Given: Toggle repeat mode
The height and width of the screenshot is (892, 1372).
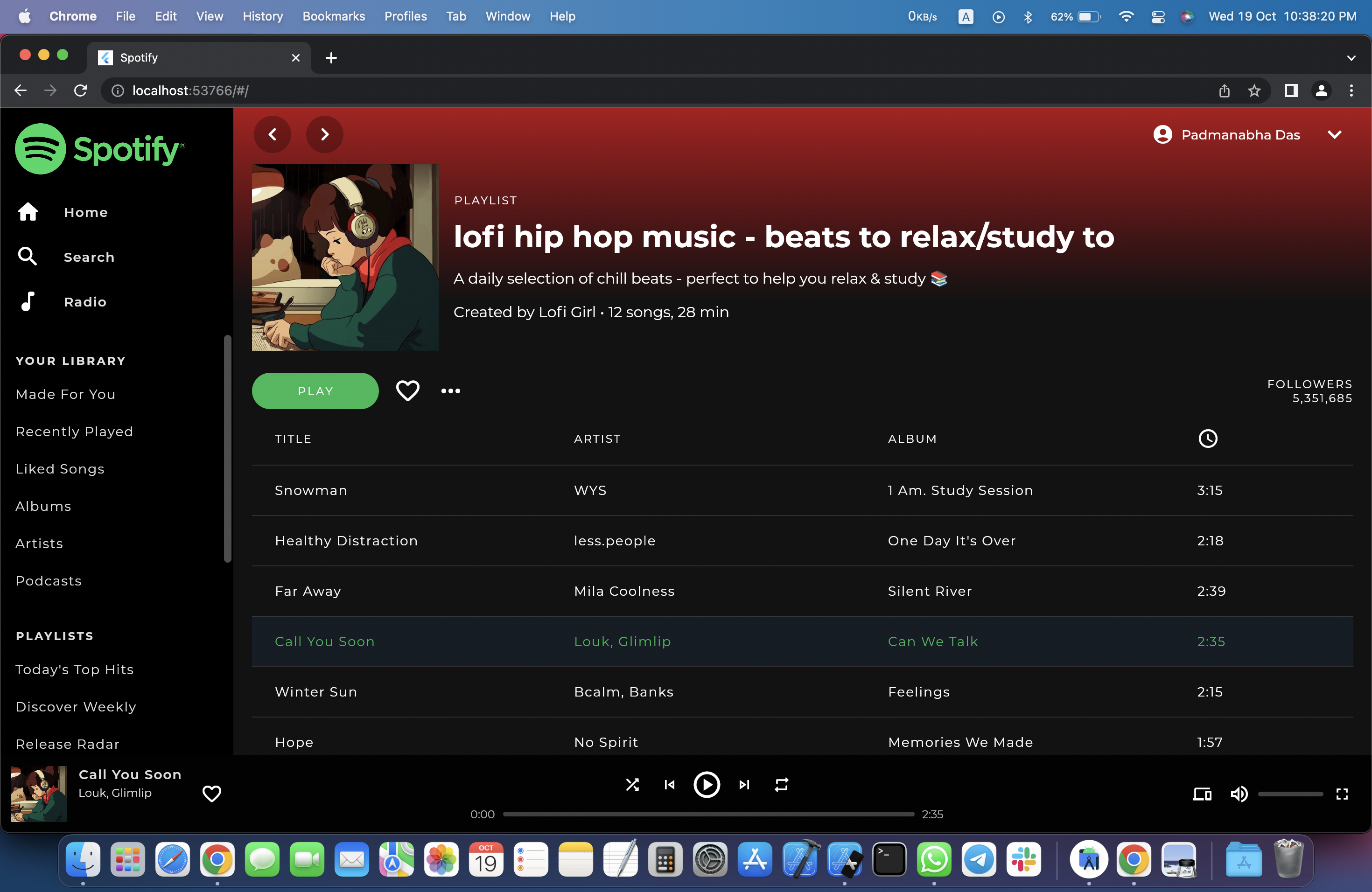Looking at the screenshot, I should coord(782,785).
